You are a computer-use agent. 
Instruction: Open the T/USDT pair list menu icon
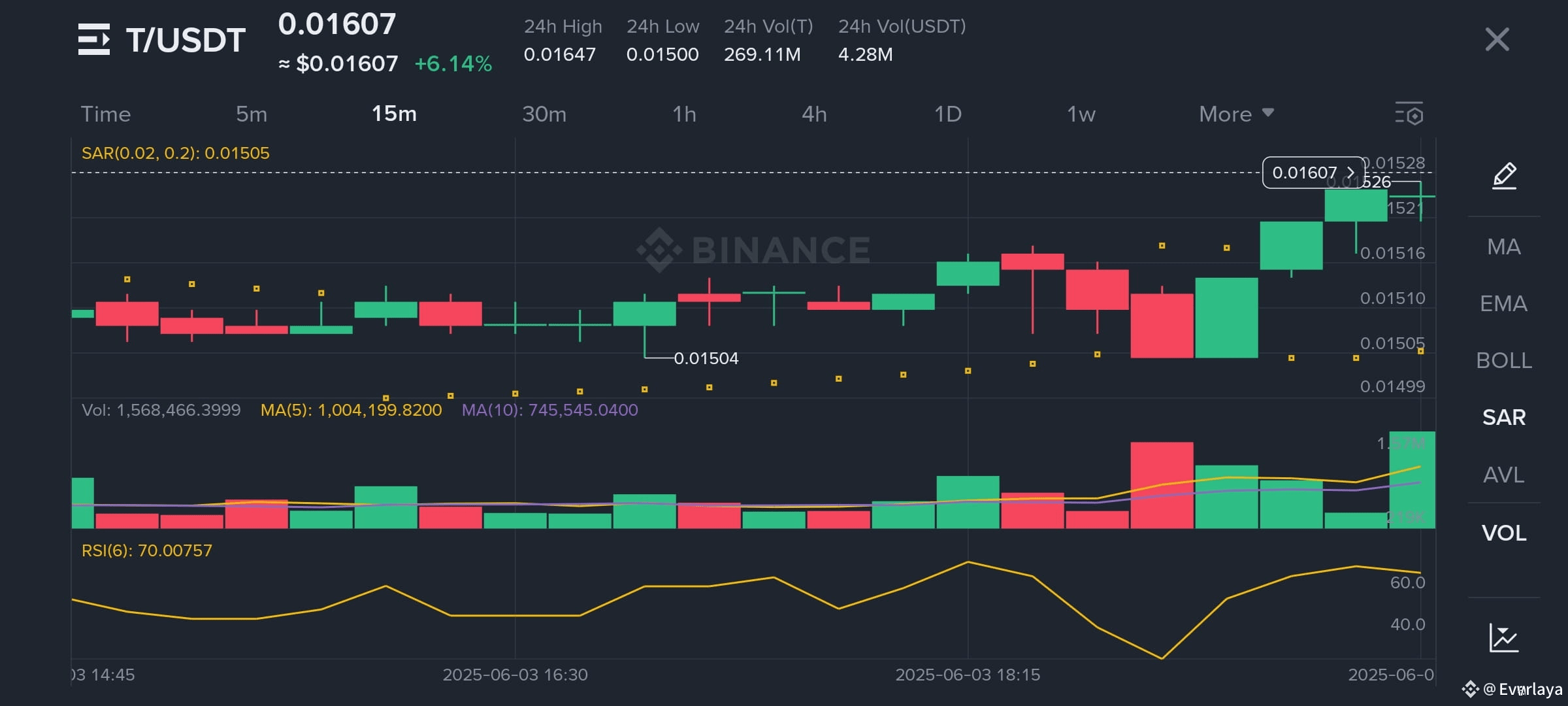(x=93, y=39)
